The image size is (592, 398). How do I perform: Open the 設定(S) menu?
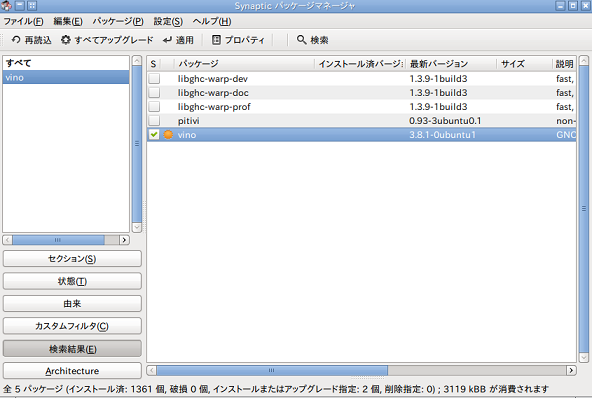(x=168, y=22)
